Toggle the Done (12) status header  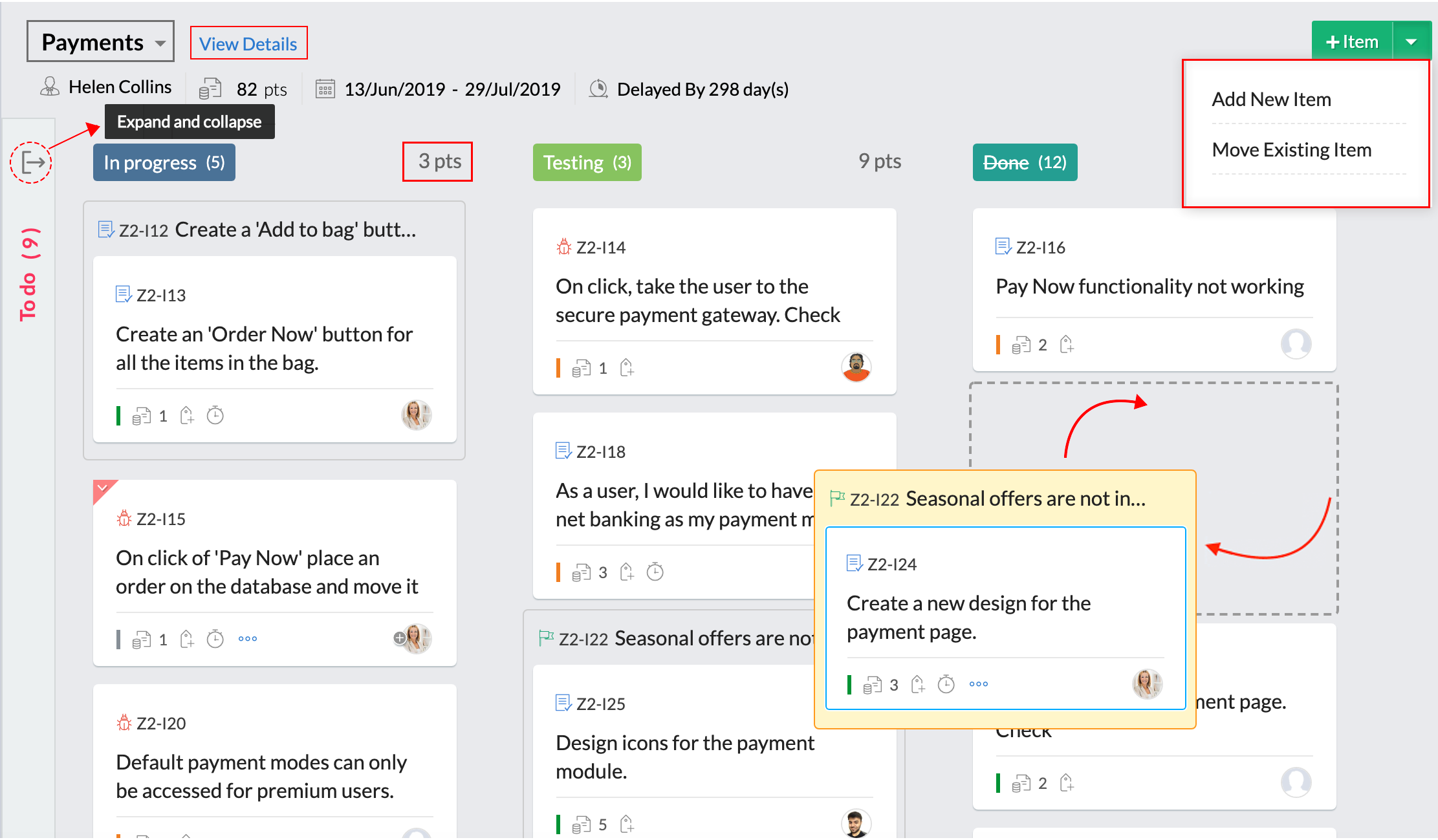pyautogui.click(x=1025, y=162)
